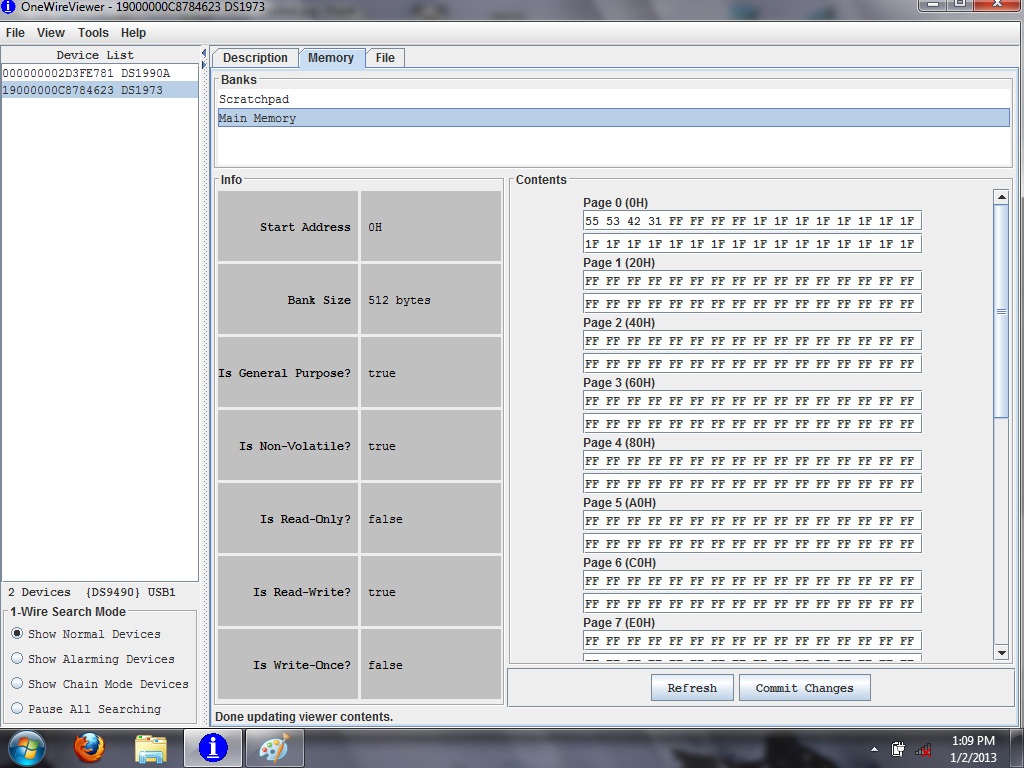The image size is (1024, 768).
Task: Click the Is Write-Once? false value
Action: (431, 665)
